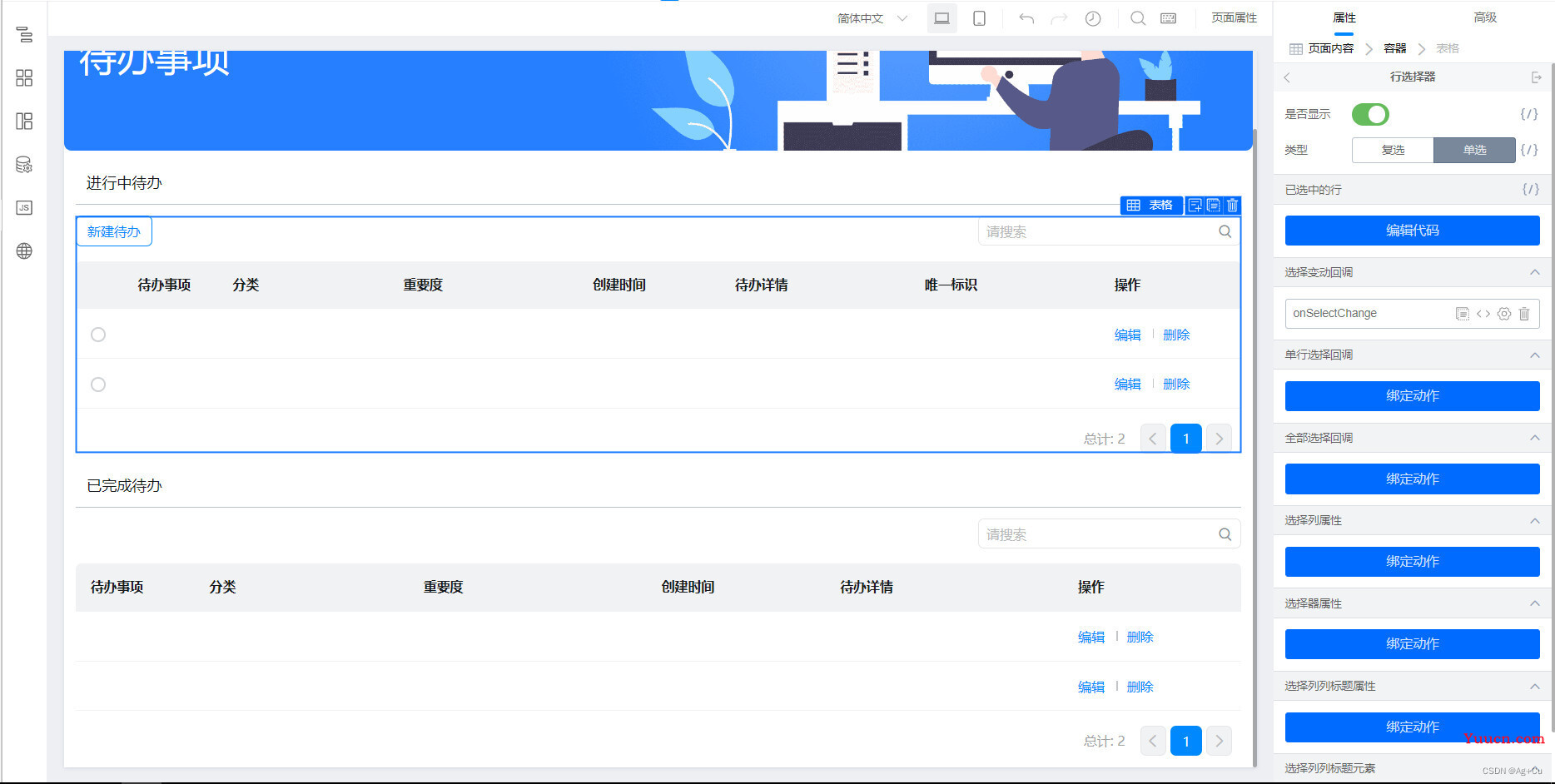
Task: Switch to the 高级 tab
Action: coord(1485,17)
